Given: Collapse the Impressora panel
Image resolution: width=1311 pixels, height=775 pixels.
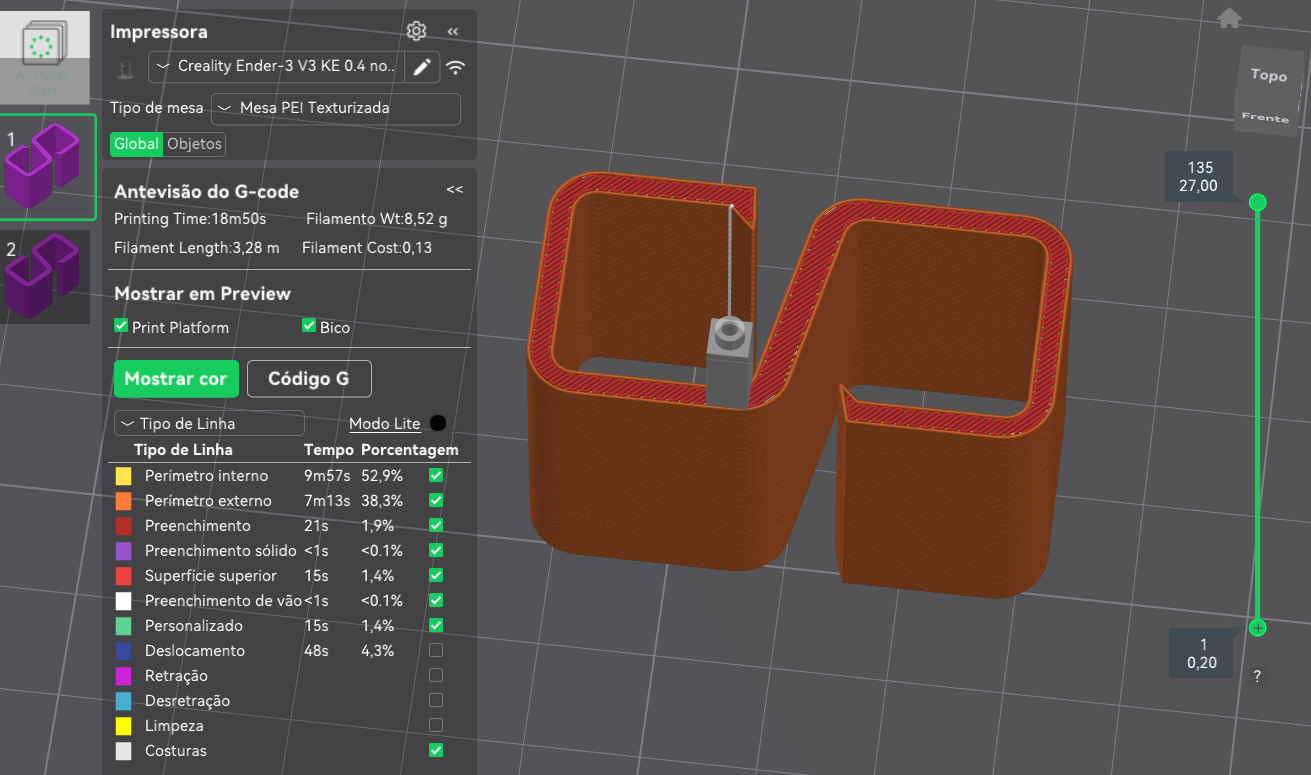Looking at the screenshot, I should point(453,32).
